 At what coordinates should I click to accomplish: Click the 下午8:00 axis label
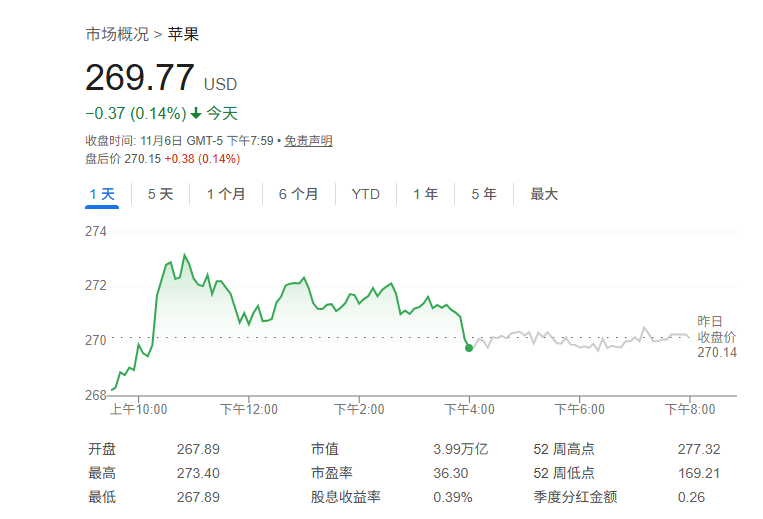tap(690, 410)
